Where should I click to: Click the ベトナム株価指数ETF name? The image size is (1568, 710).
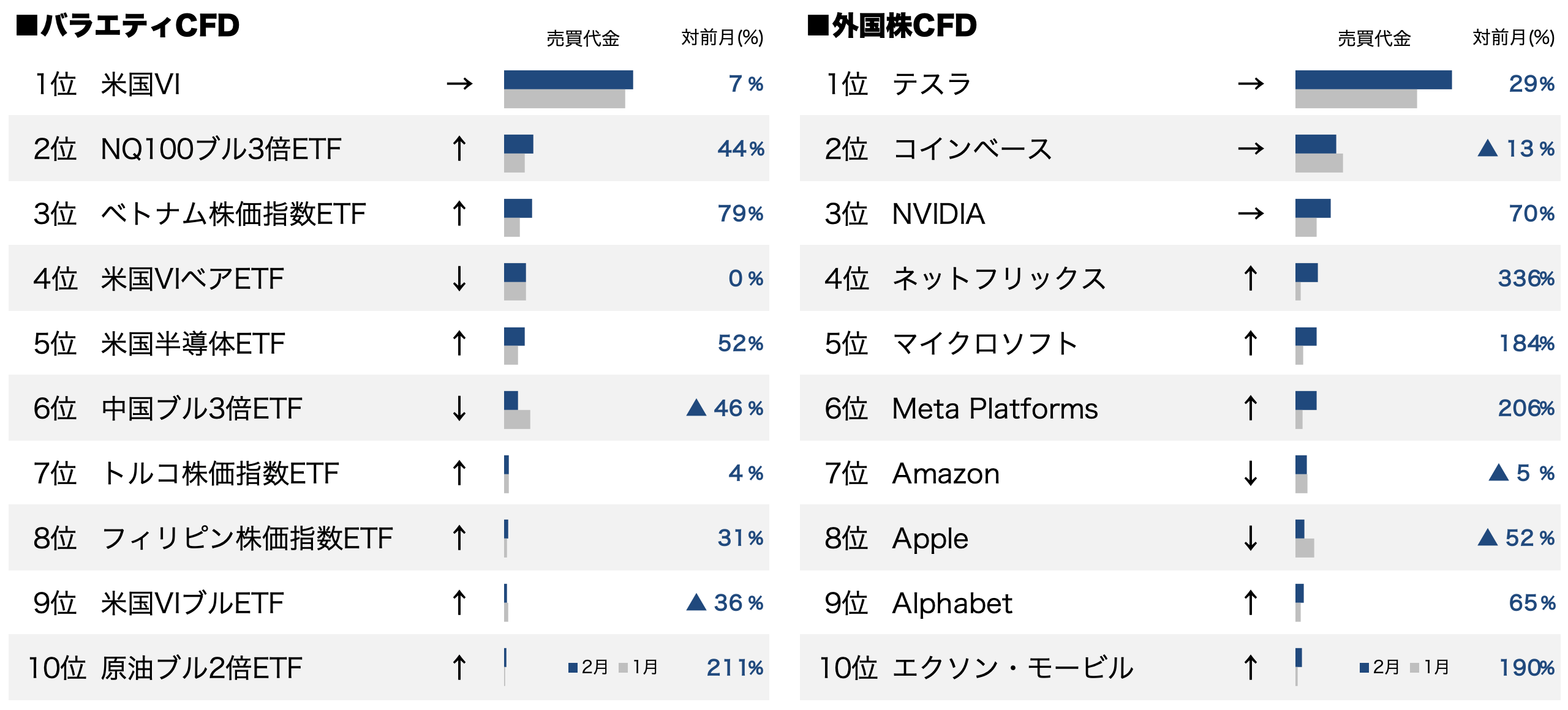233,214
